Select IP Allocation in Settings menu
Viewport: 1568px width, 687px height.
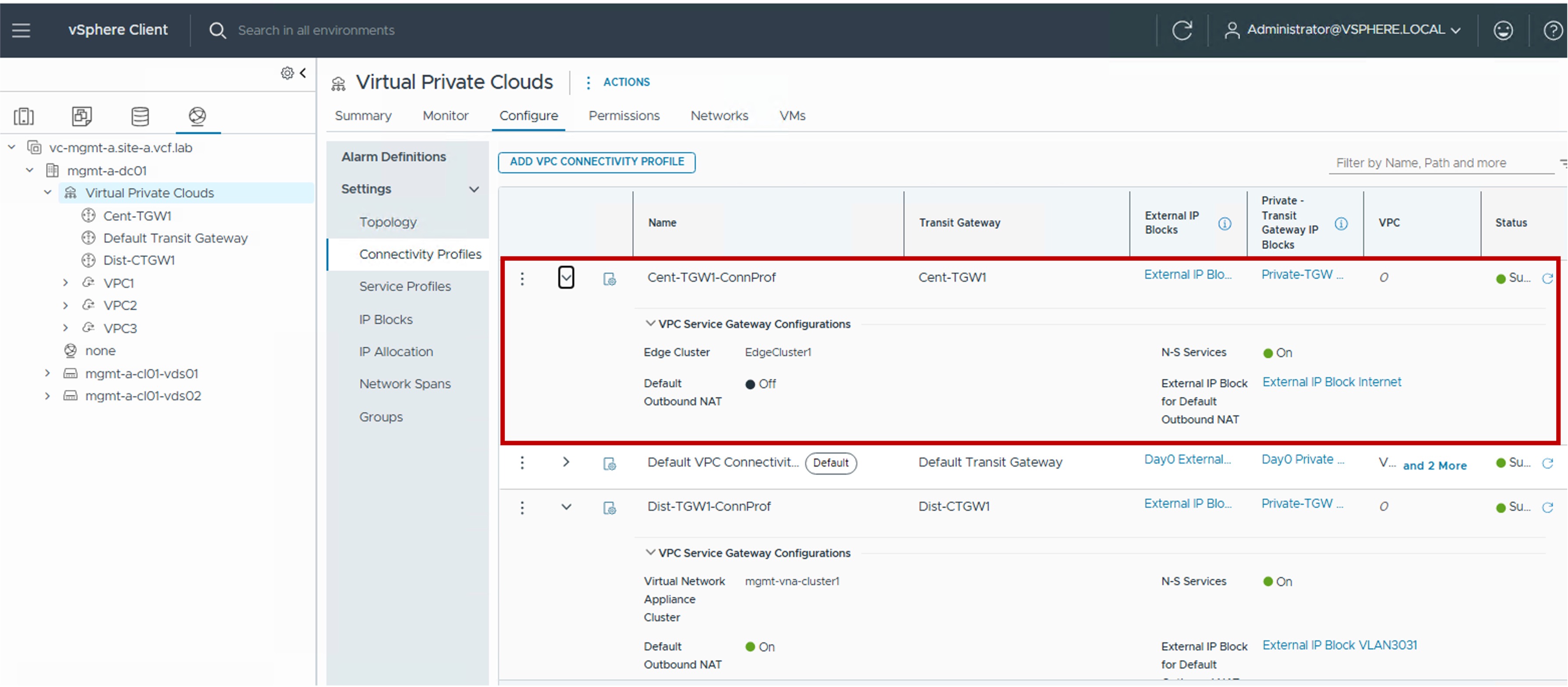pos(396,352)
